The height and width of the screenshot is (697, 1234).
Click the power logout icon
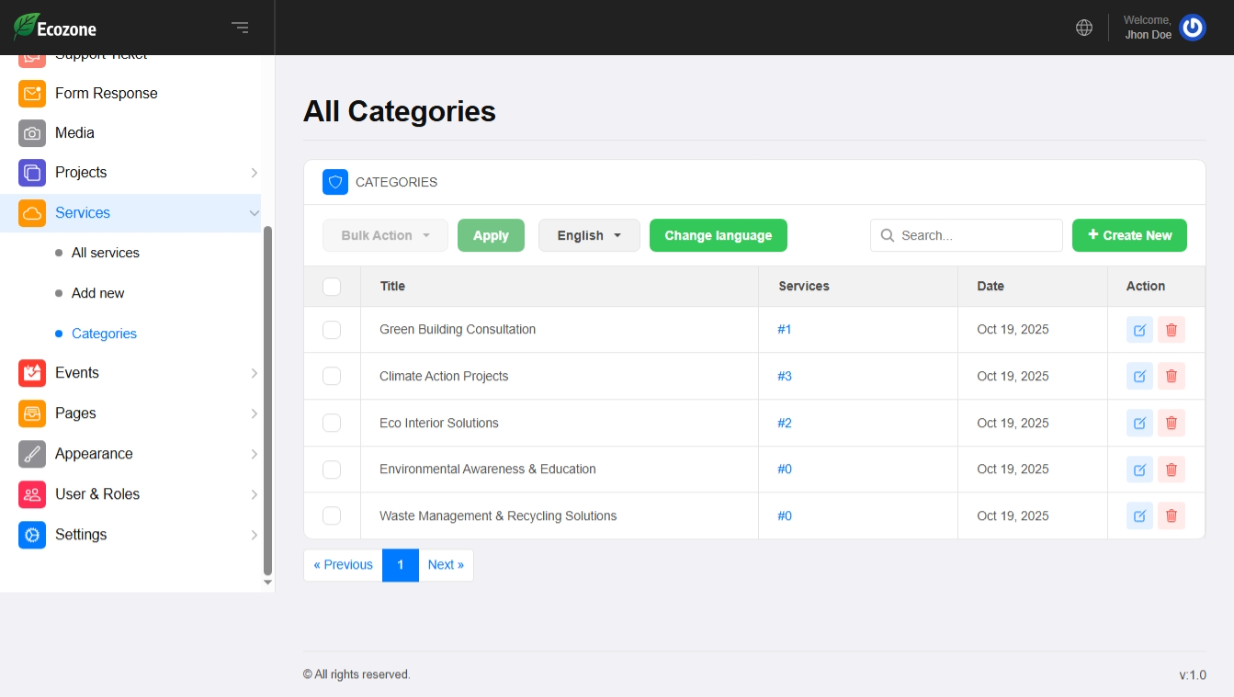pyautogui.click(x=1192, y=28)
